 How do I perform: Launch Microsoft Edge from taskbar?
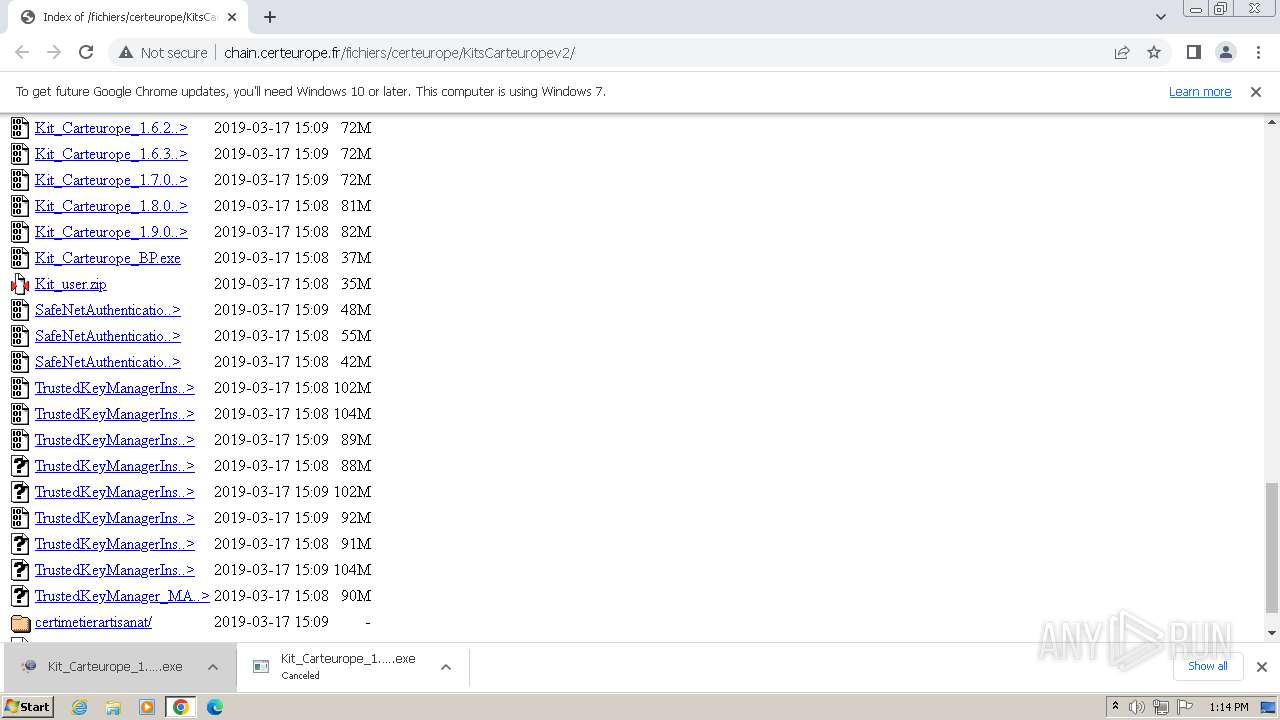[x=215, y=707]
